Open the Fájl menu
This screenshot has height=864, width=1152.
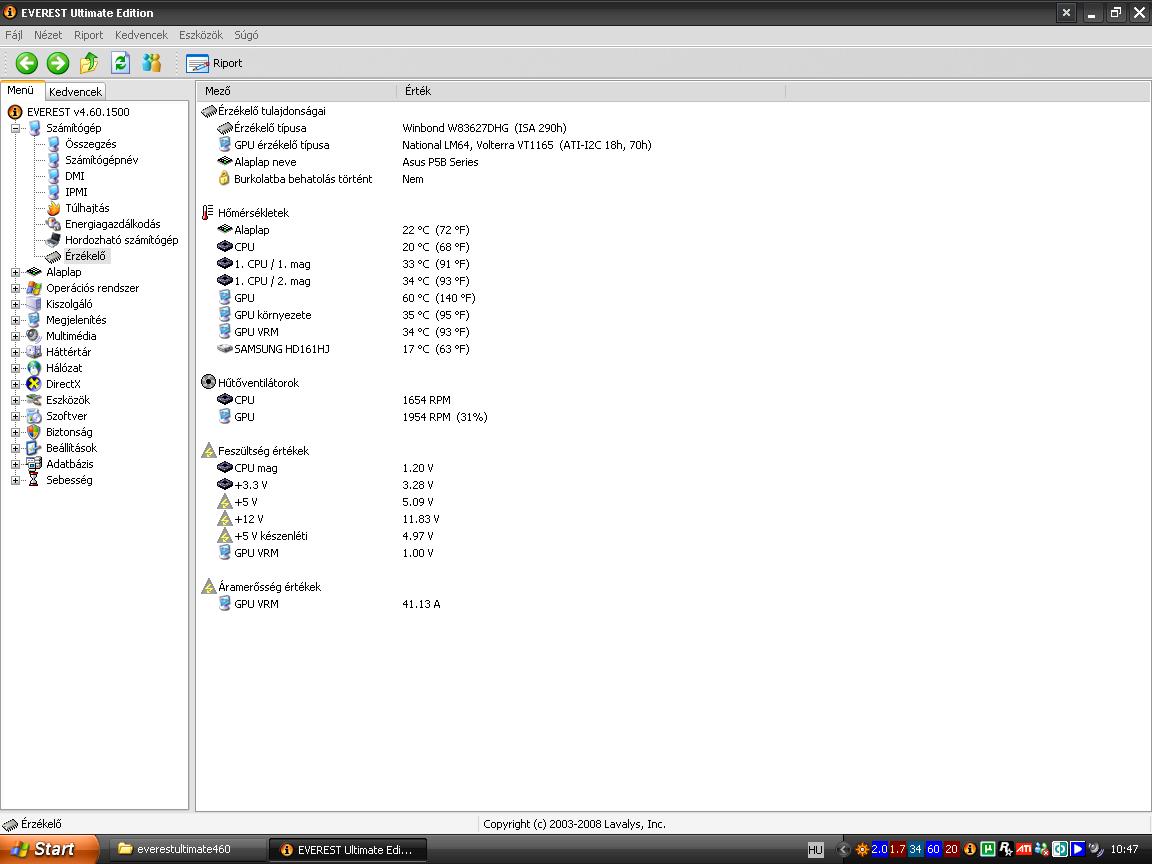click(13, 35)
